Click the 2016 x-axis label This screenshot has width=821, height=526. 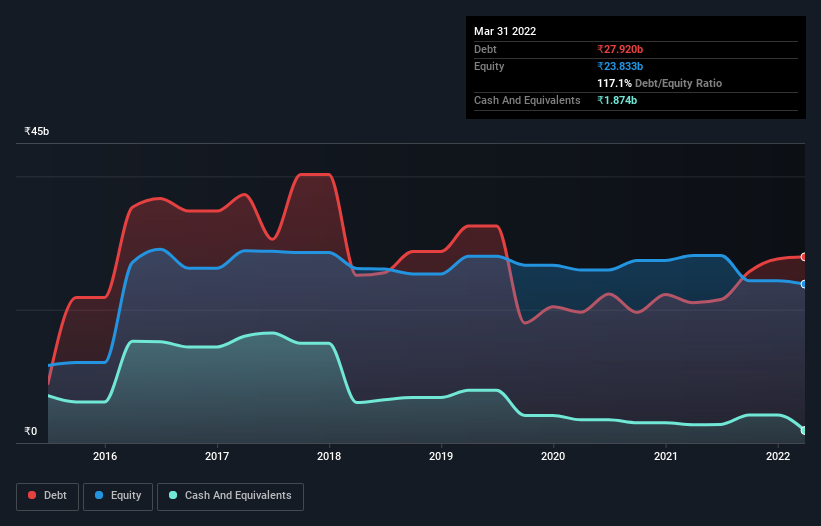pos(105,456)
